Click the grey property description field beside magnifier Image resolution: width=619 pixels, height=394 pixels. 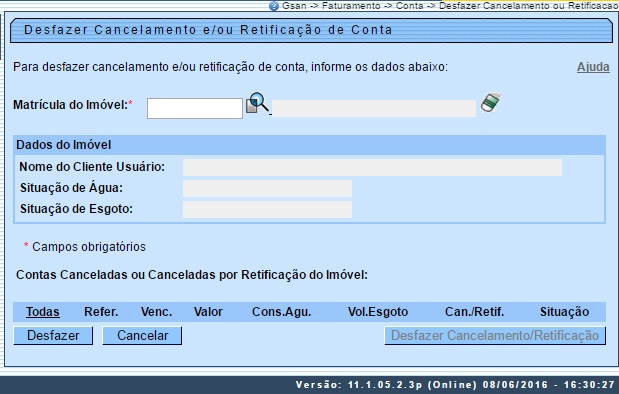pyautogui.click(x=374, y=108)
